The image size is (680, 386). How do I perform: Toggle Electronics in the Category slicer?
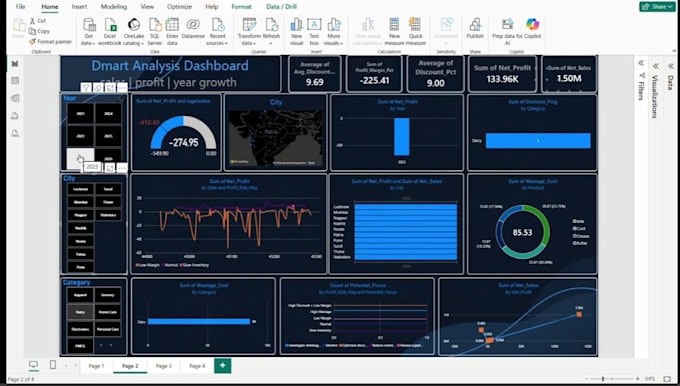[80, 329]
